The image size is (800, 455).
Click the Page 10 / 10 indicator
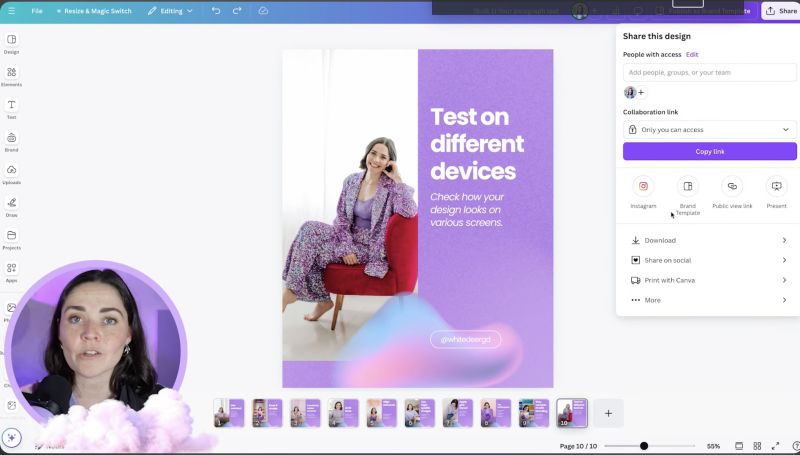click(x=578, y=446)
